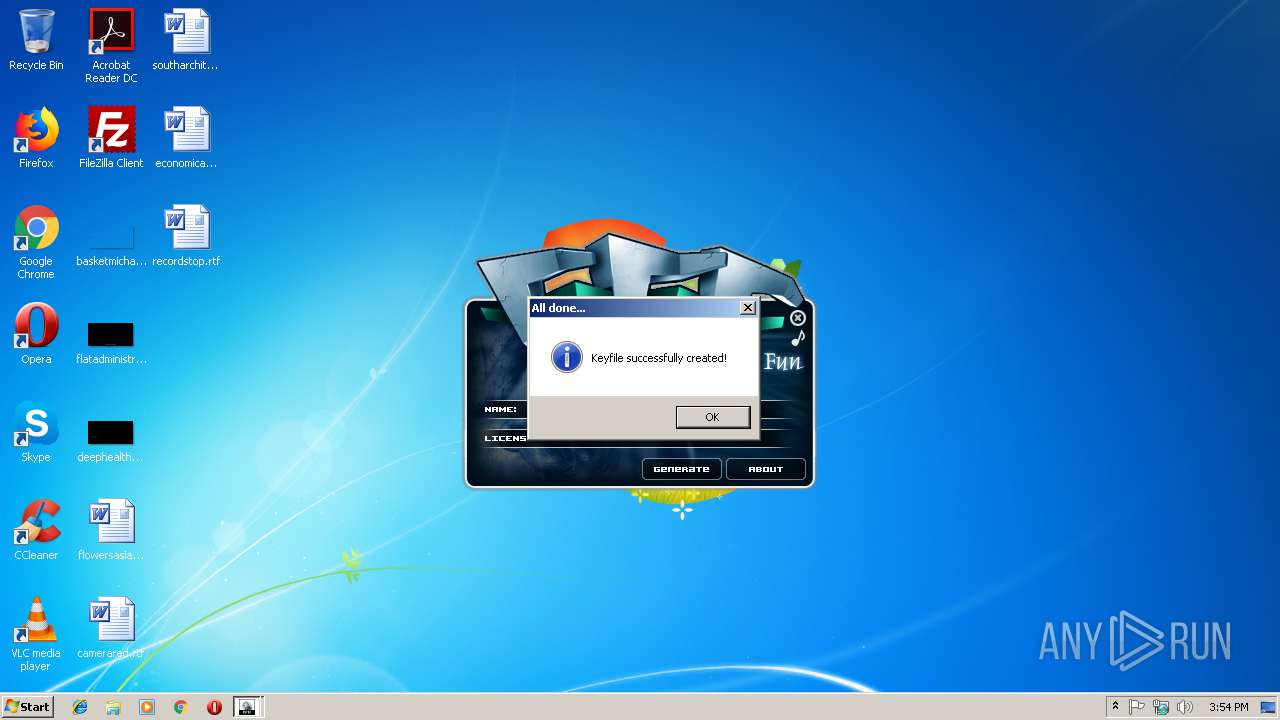This screenshot has width=1280, height=720.
Task: Close the keygen with round X icon
Action: click(x=797, y=318)
